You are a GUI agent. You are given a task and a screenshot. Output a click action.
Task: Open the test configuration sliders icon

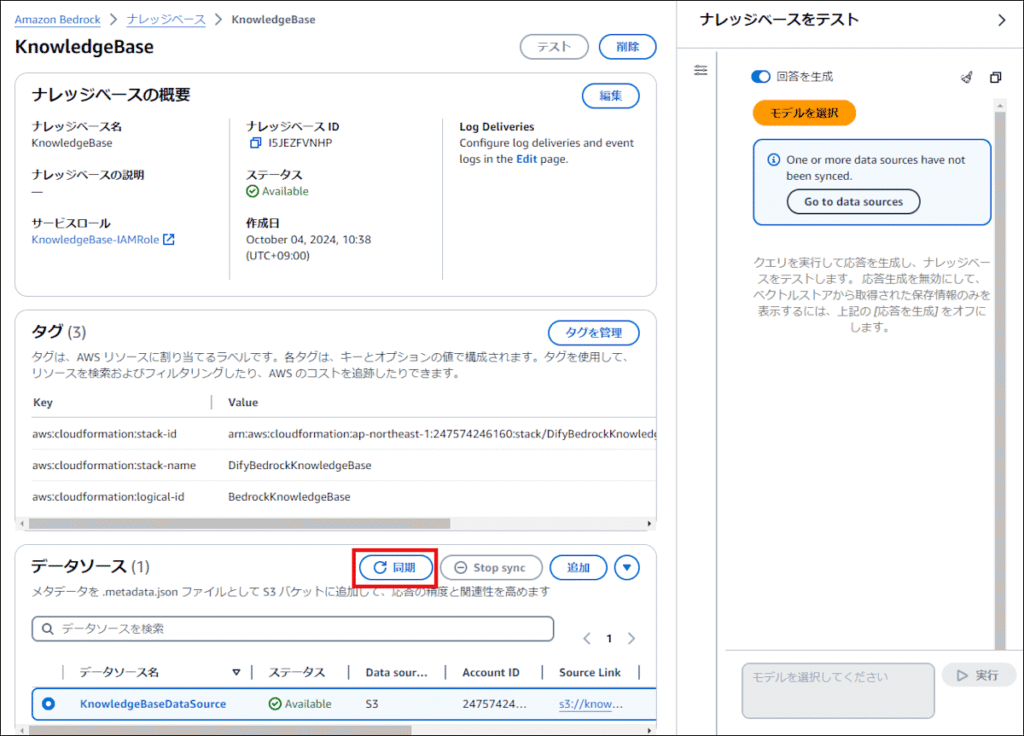700,70
